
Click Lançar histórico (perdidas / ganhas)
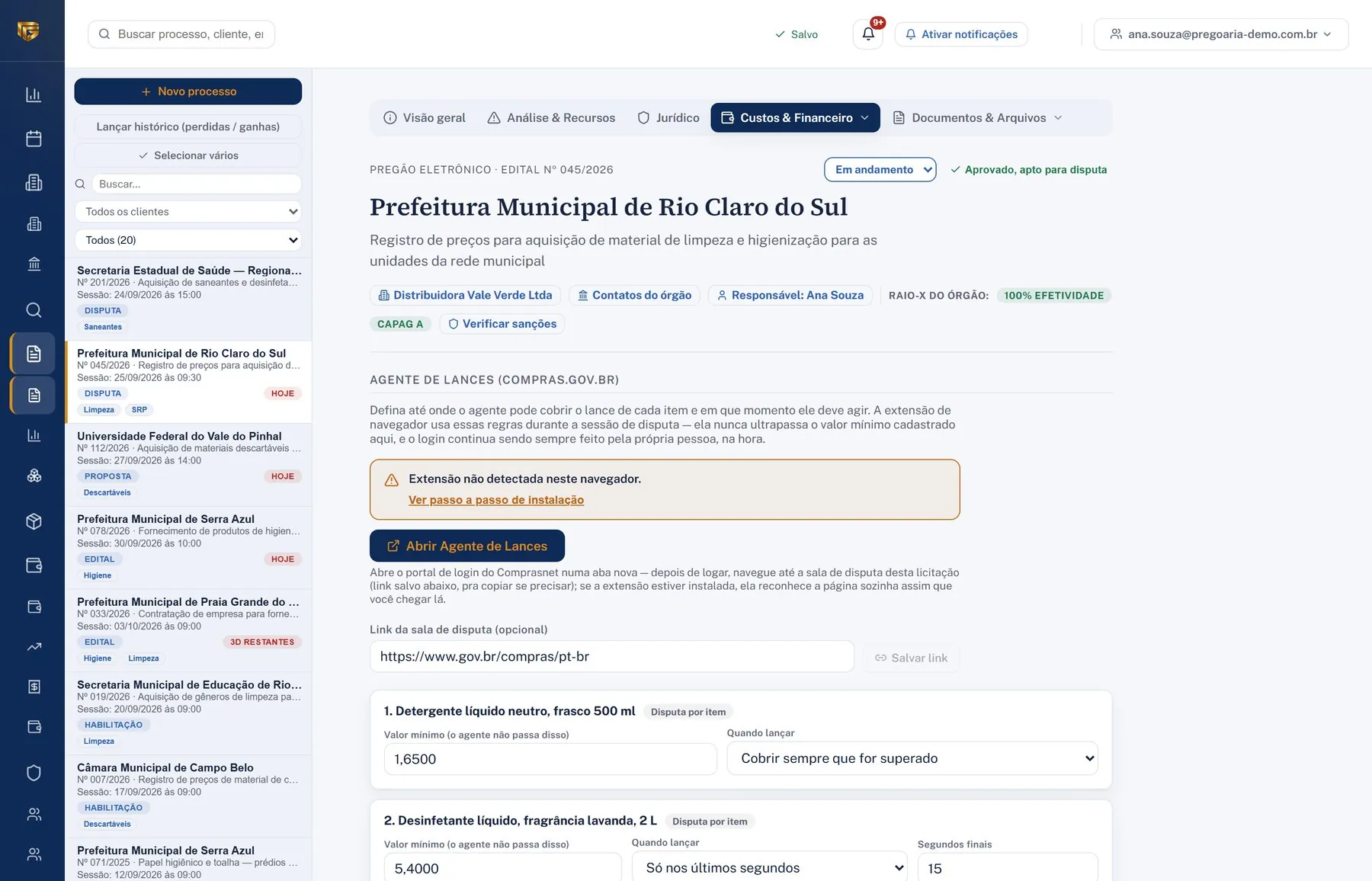pyautogui.click(x=188, y=127)
